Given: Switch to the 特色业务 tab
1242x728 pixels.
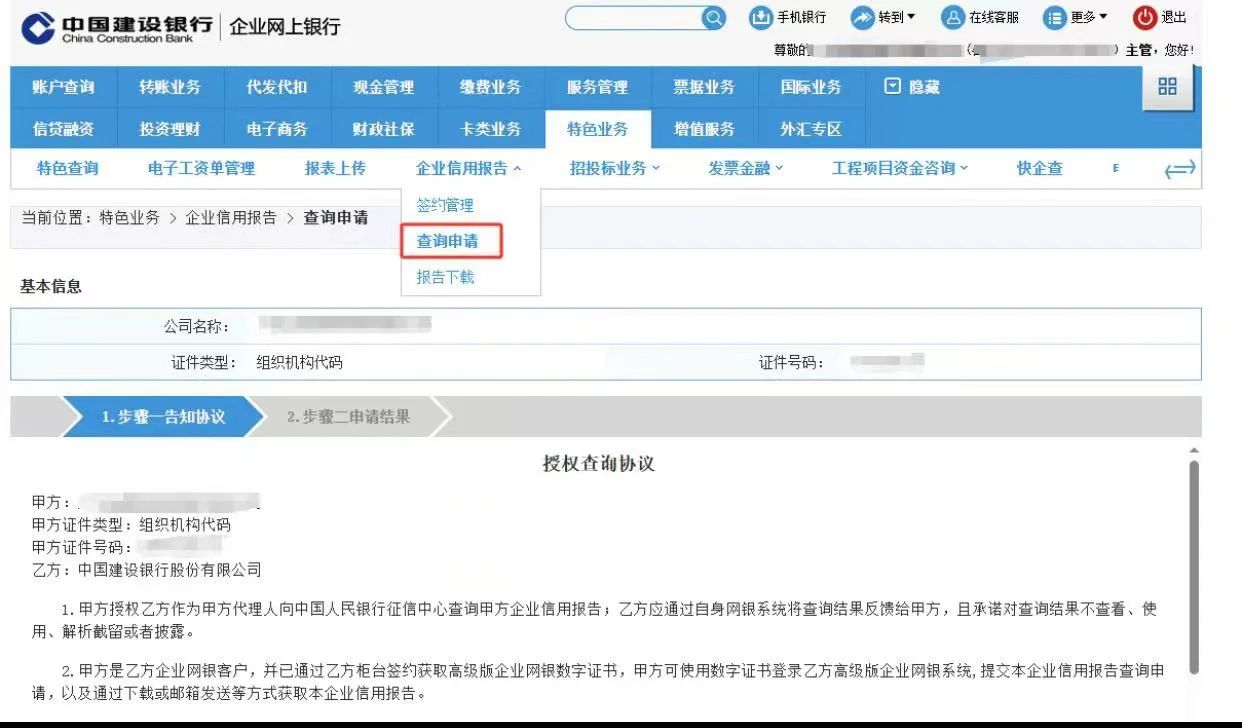Looking at the screenshot, I should tap(597, 128).
